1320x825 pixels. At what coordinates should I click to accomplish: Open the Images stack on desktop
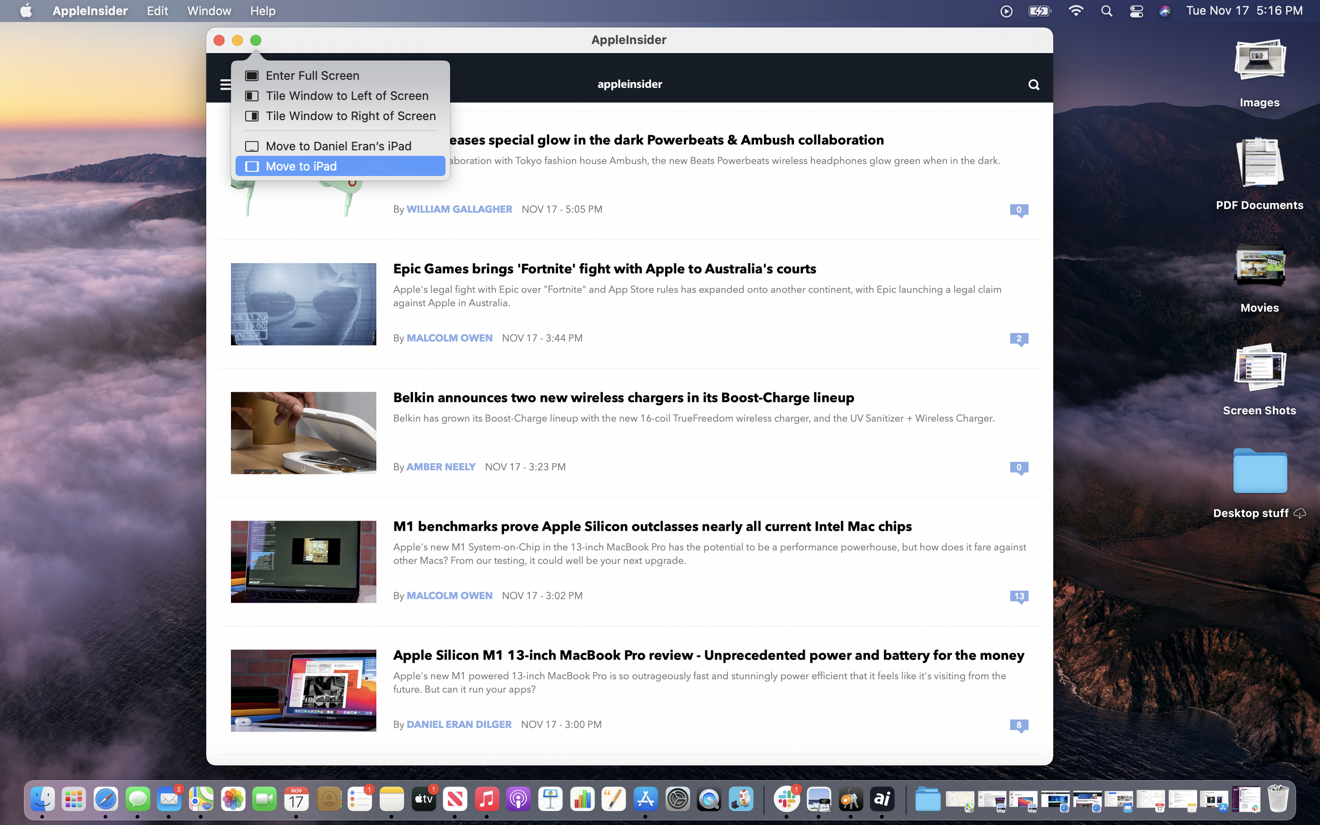tap(1259, 62)
